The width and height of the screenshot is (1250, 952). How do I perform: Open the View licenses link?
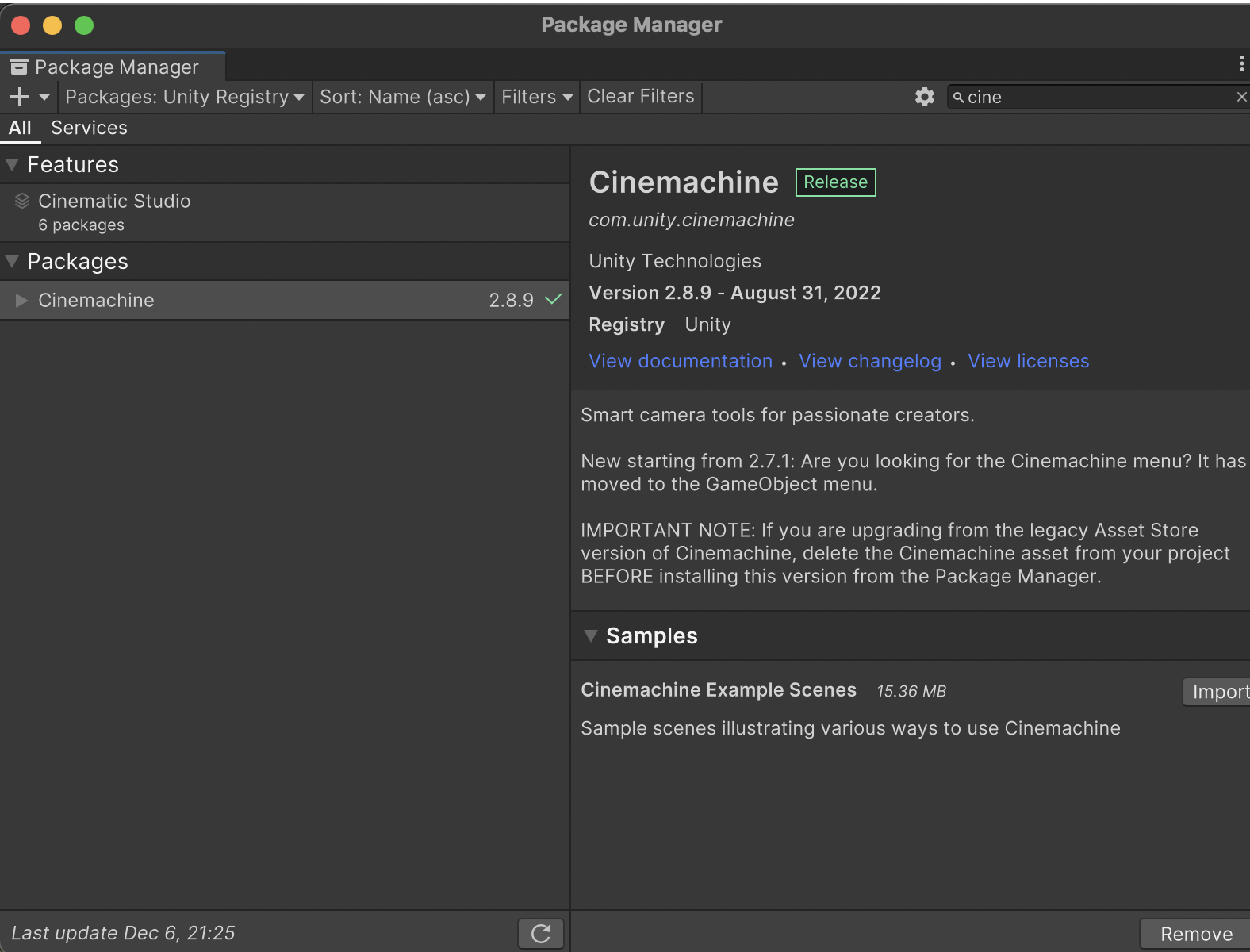[1029, 361]
